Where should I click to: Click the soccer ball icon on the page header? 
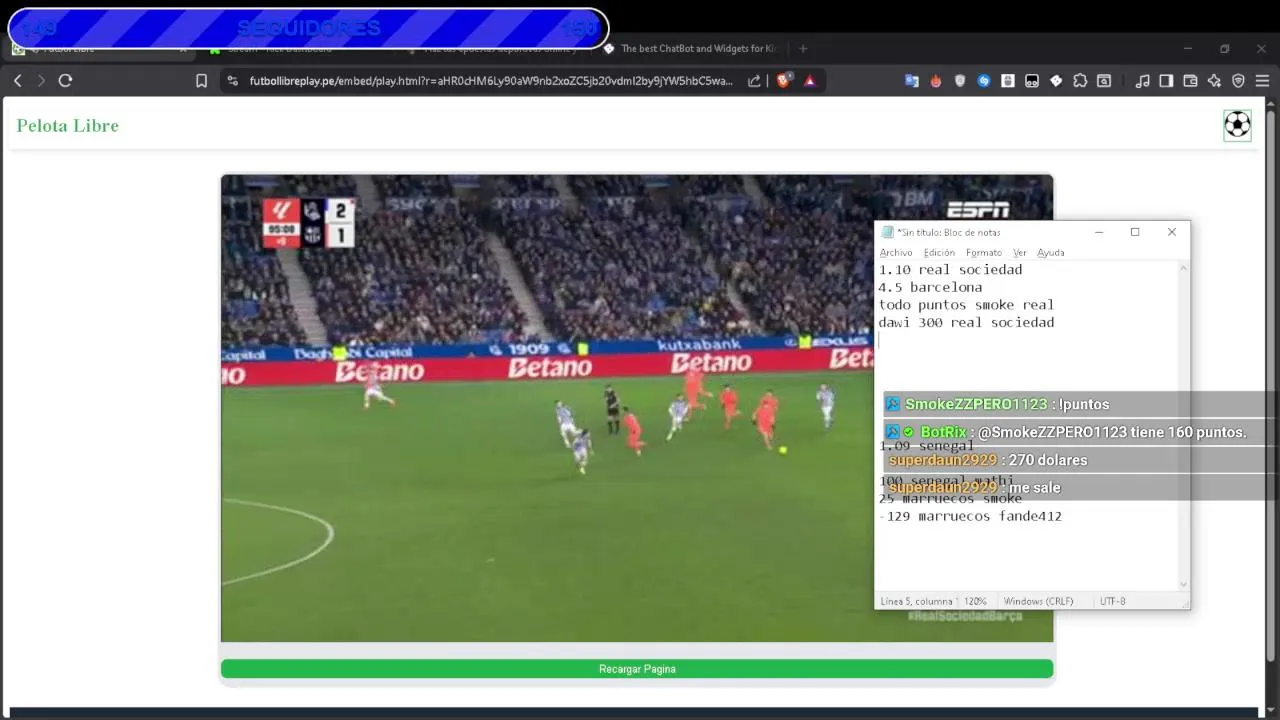click(x=1237, y=125)
